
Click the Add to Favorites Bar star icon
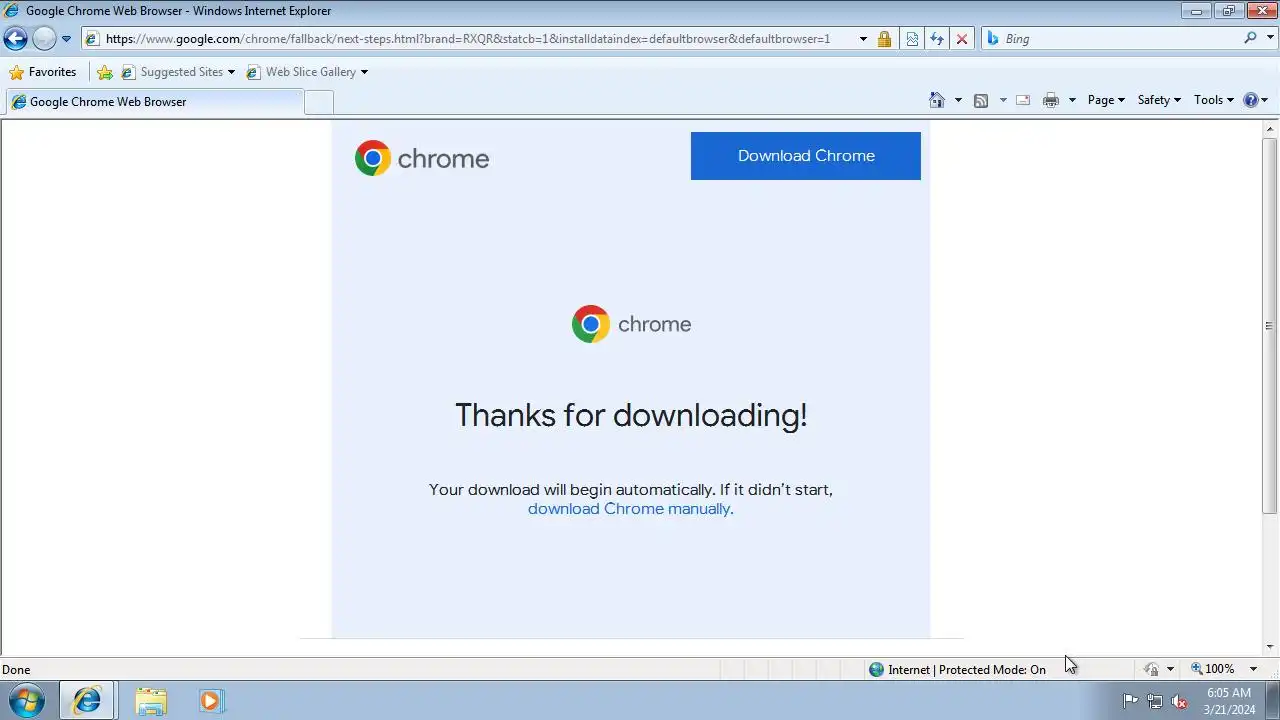(x=104, y=72)
